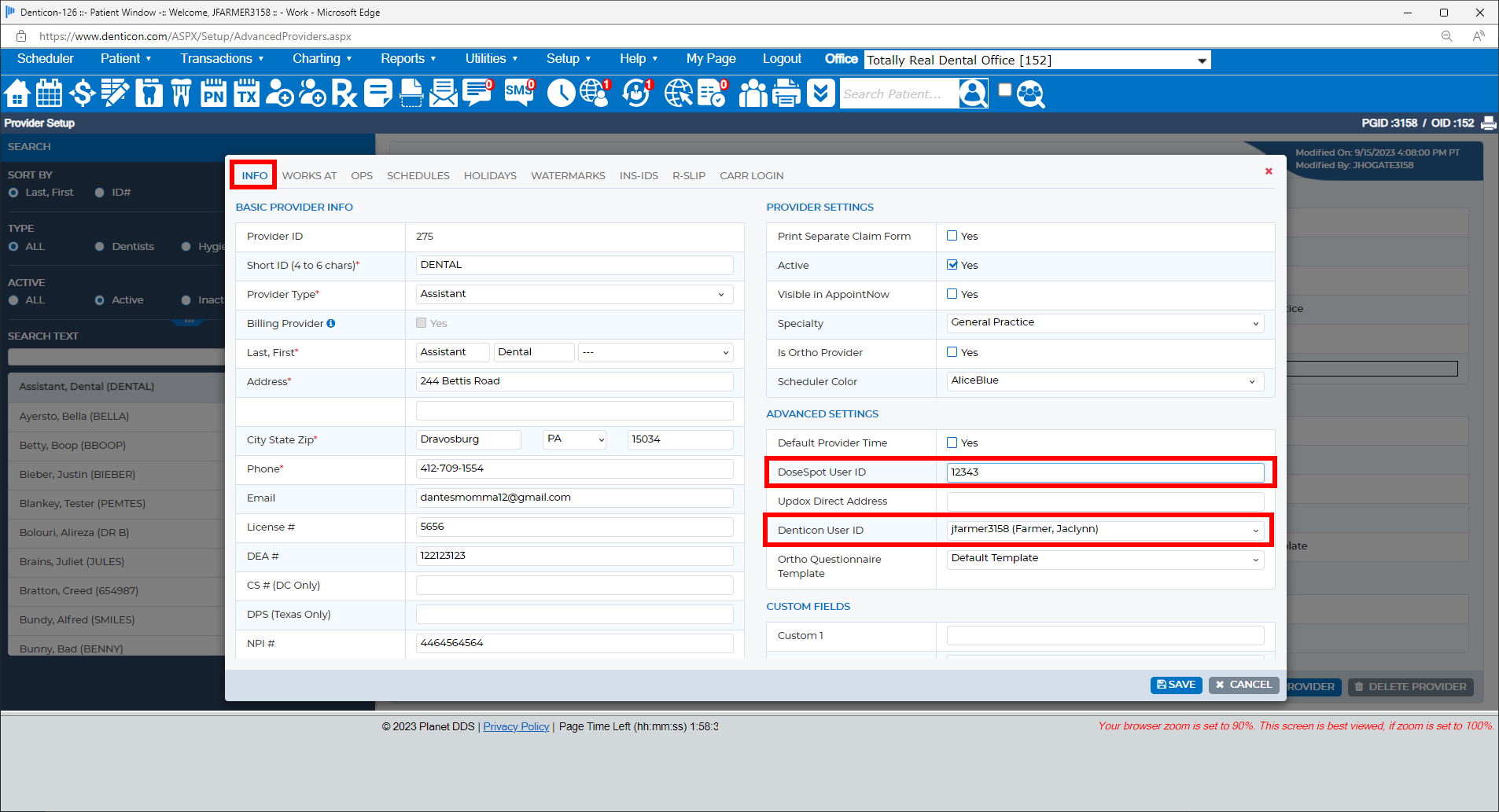Open the Denticon User ID dropdown
Viewport: 1499px width, 812px height.
click(x=1104, y=530)
